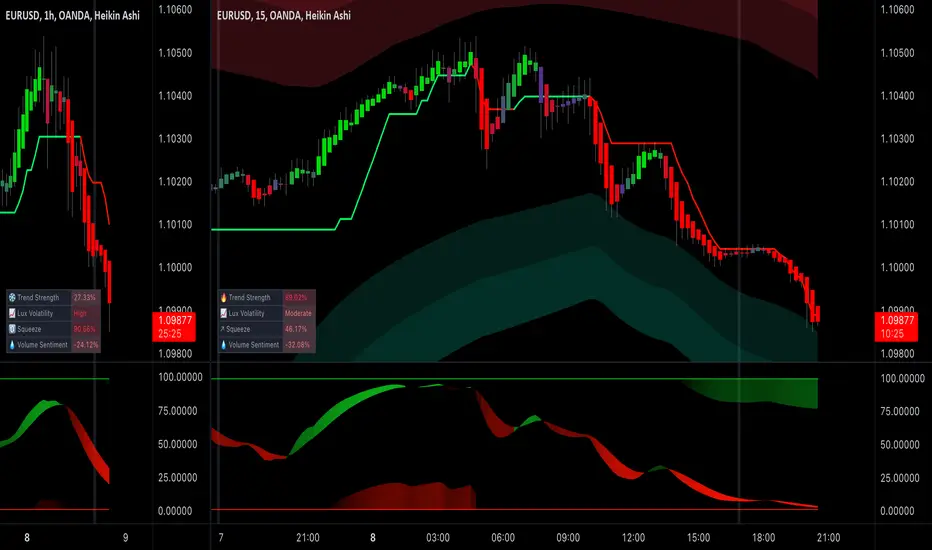
Task: Select the EURUSD, 15, OANDA, Heikin Ashi title
Action: click(284, 15)
